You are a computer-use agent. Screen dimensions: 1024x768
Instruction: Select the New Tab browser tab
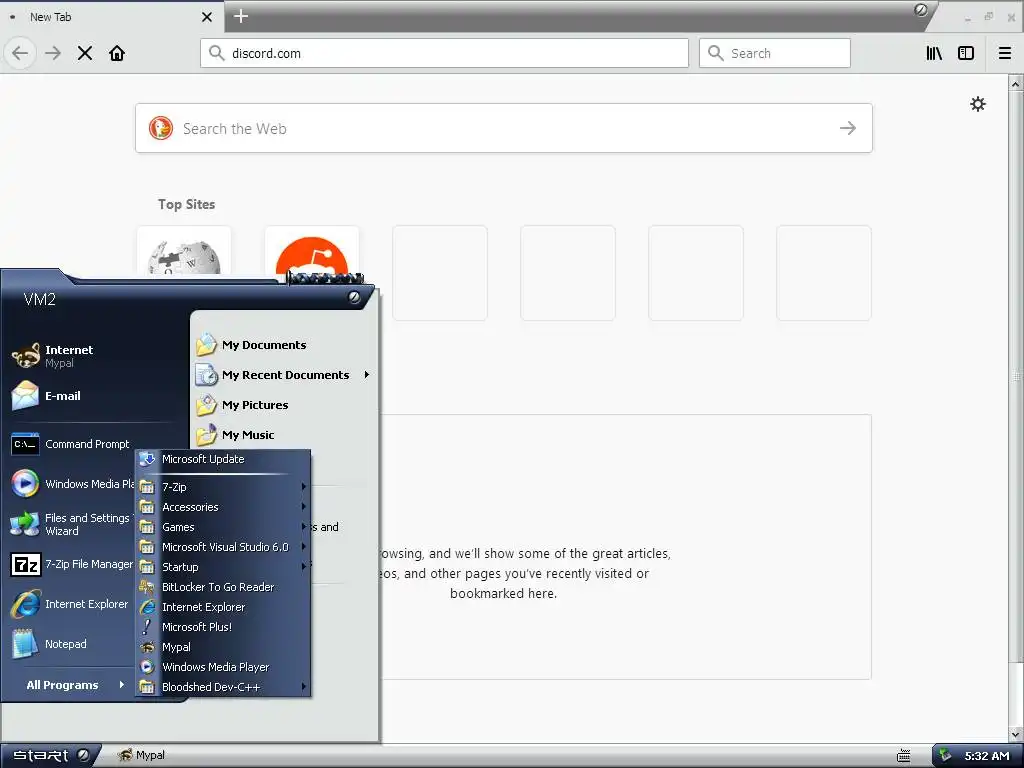tap(112, 17)
